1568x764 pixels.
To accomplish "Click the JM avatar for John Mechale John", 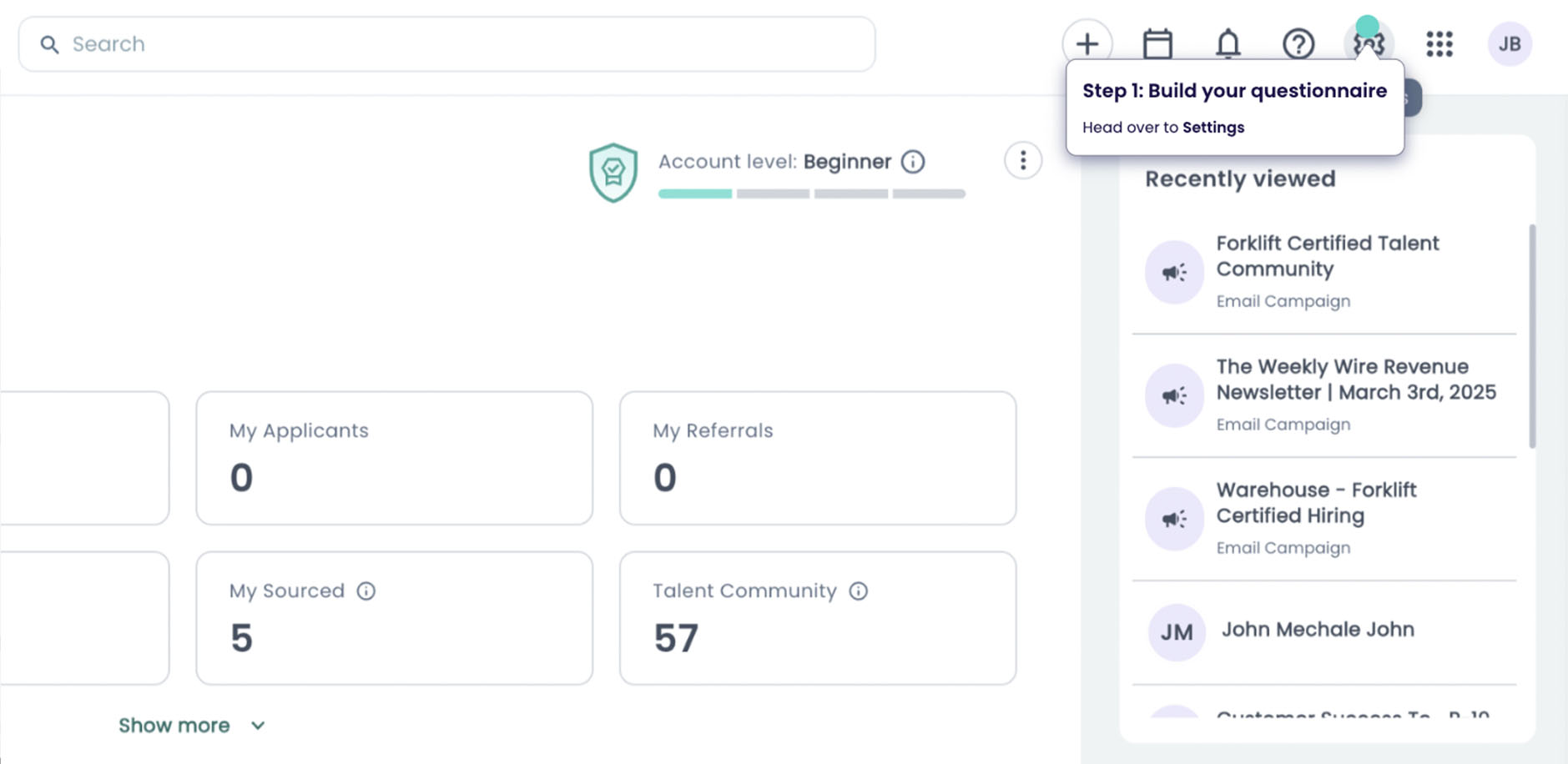I will point(1177,632).
